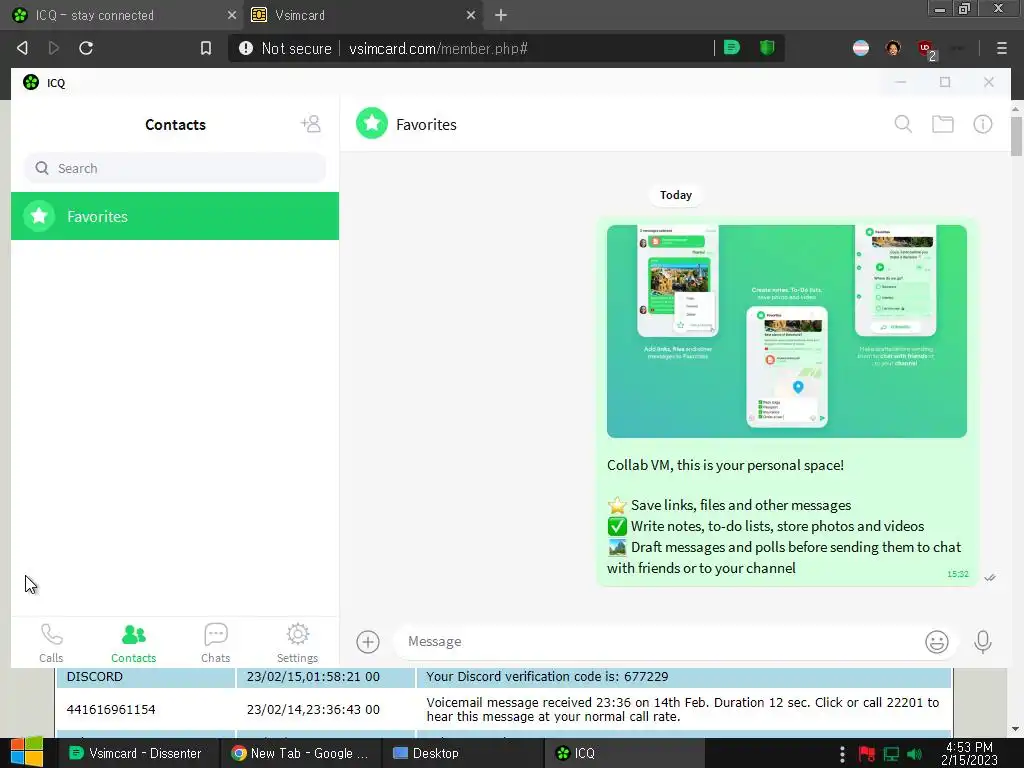
Task: Switch to the Vsimcard browser tab
Action: (362, 15)
